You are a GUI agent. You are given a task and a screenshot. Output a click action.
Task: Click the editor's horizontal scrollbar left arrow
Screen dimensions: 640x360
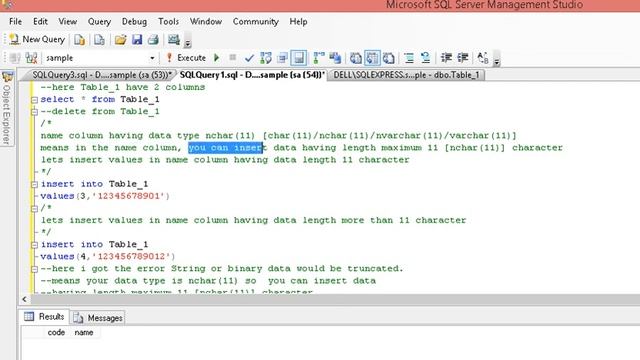[24, 299]
